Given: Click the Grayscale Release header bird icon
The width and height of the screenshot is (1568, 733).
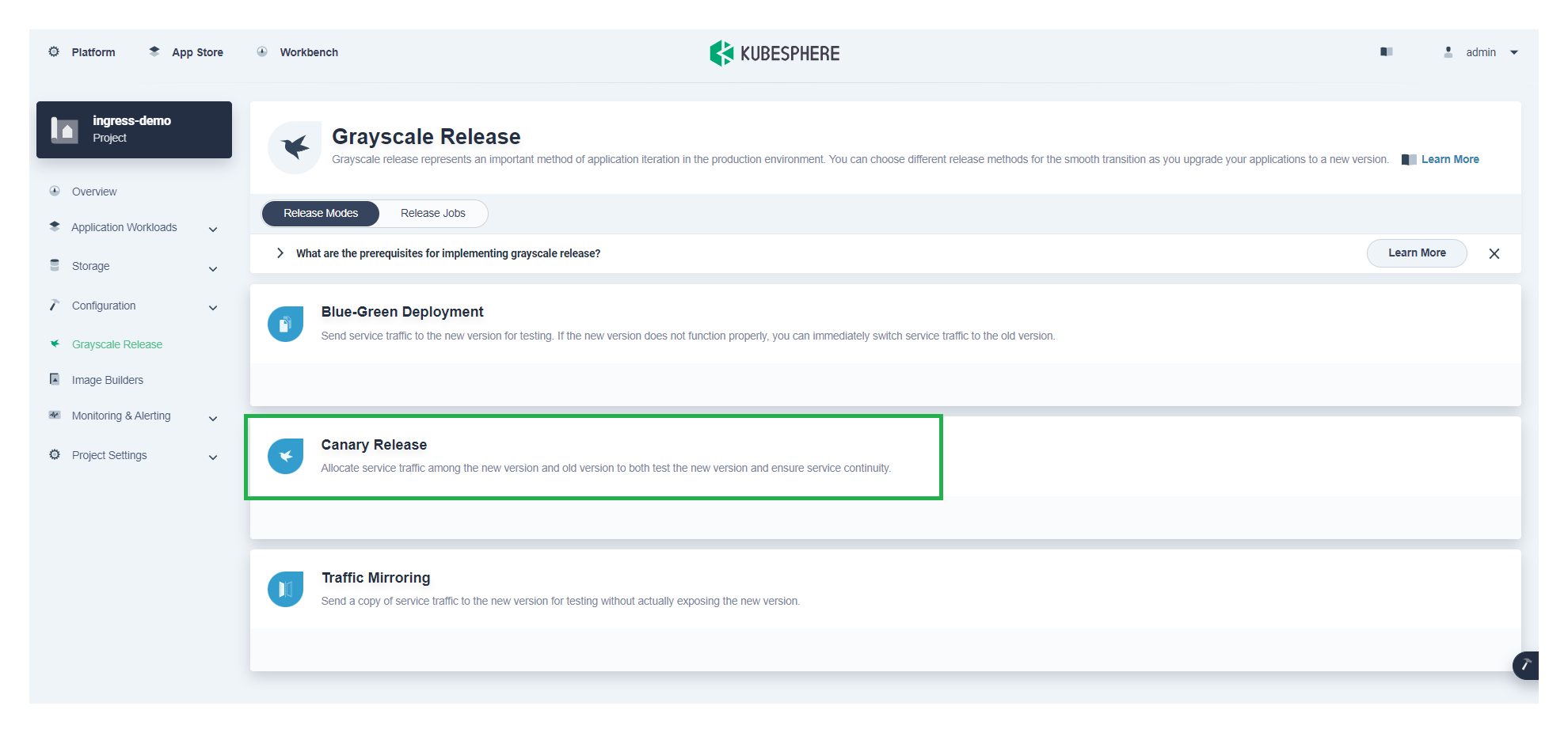Looking at the screenshot, I should [x=295, y=147].
